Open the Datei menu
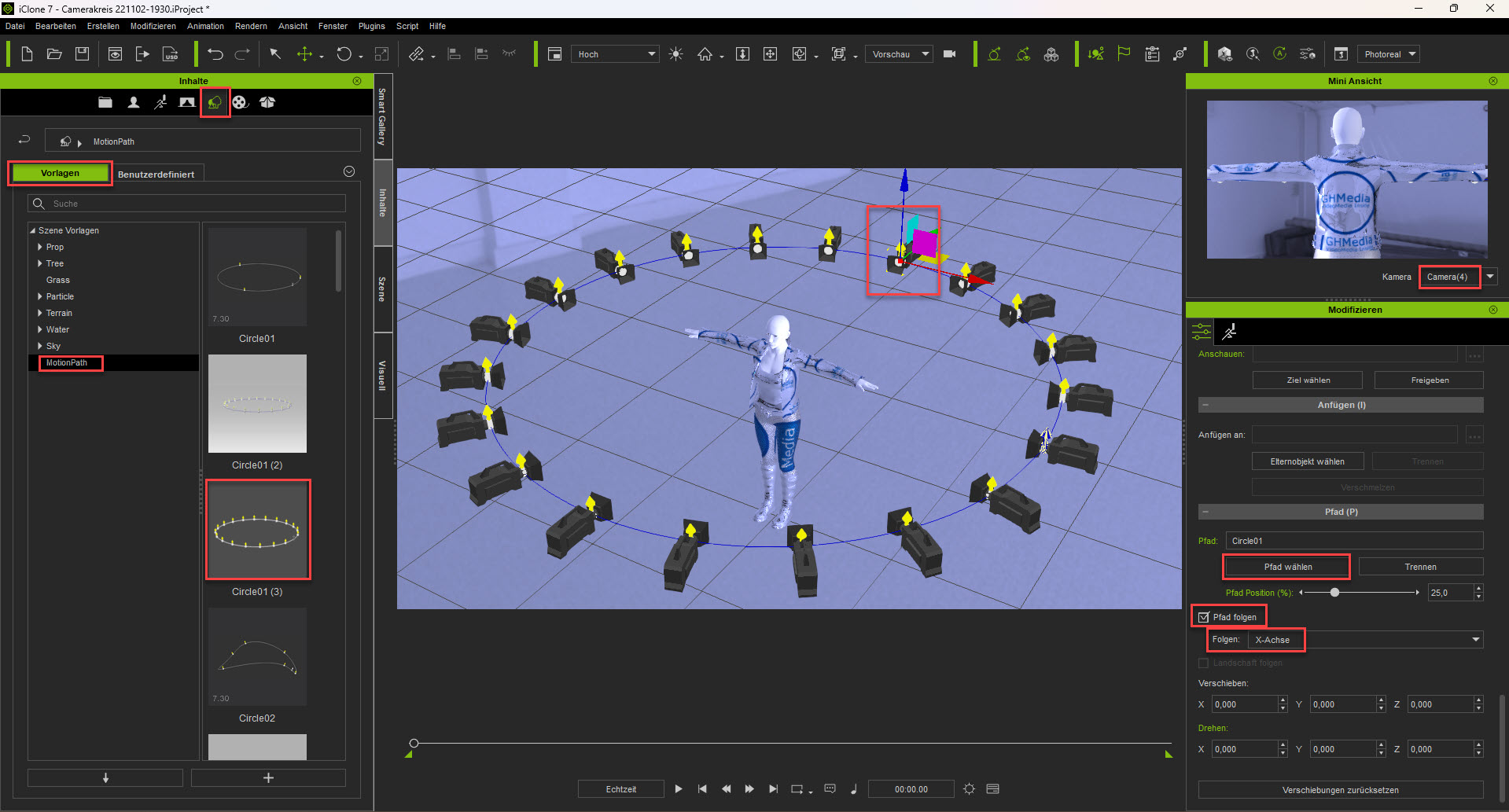 tap(15, 26)
